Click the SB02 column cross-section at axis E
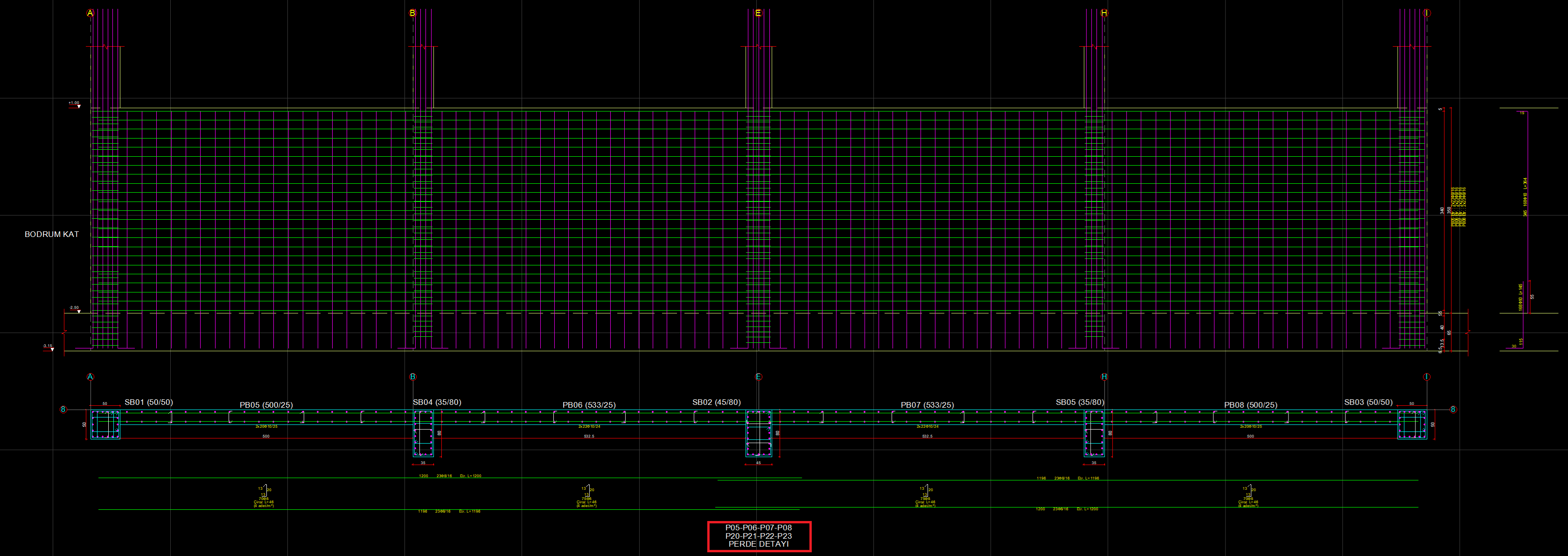Screen dimensions: 1568x556 [759, 433]
